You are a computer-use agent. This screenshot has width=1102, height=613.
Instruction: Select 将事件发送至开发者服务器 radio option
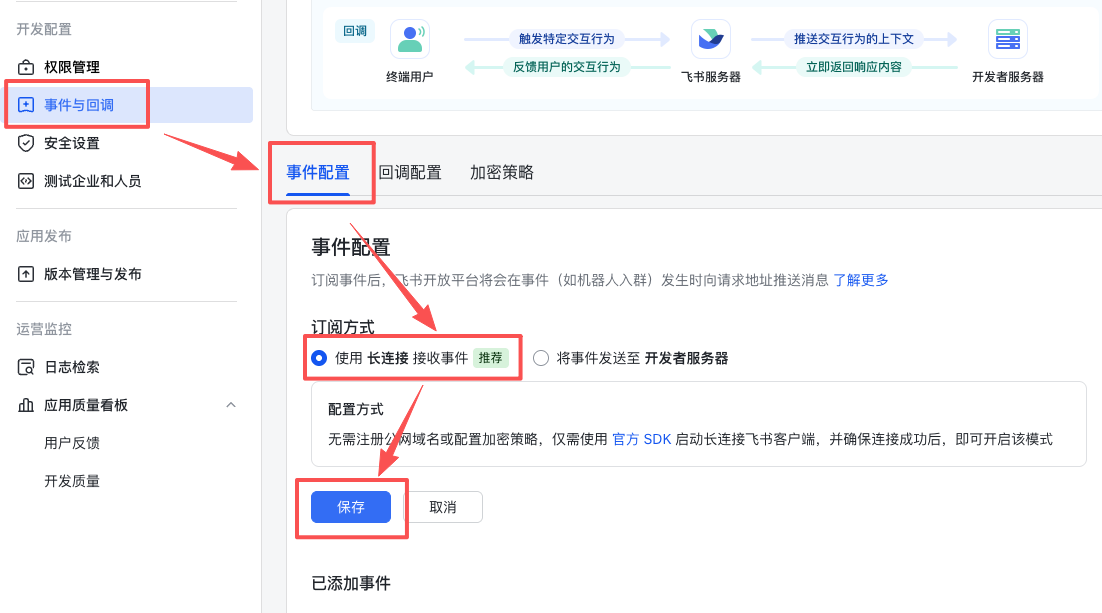tap(541, 358)
